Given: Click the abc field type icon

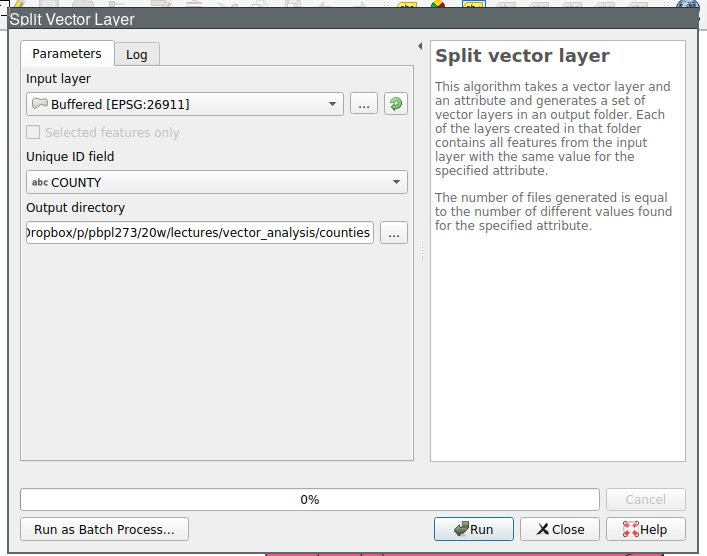Looking at the screenshot, I should (39, 183).
